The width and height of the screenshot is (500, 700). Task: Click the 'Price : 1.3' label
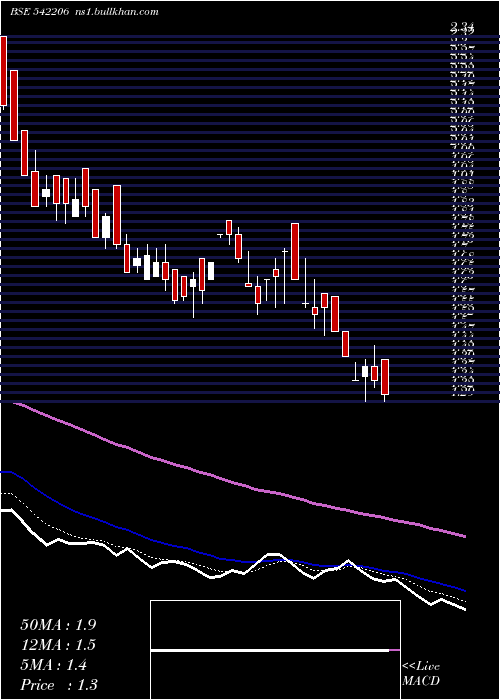tap(59, 685)
